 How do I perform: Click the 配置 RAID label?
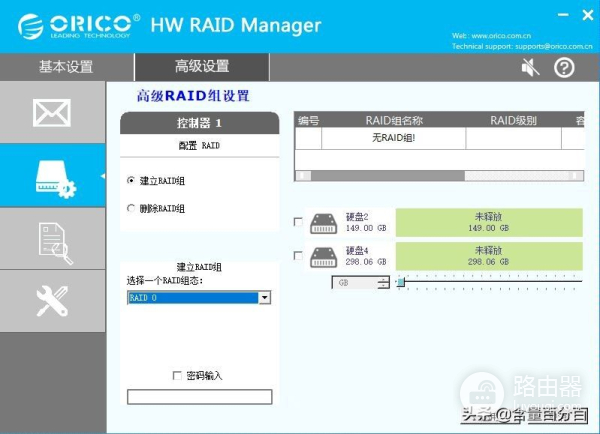pos(199,145)
